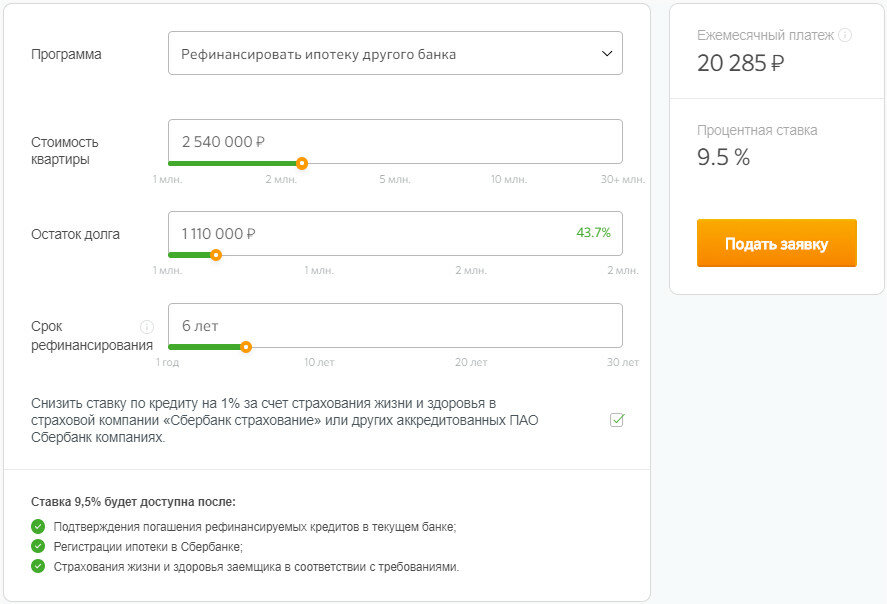Click green check icon before Регистрации ипотеки
Viewport: 887px width, 604px height.
pyautogui.click(x=38, y=546)
